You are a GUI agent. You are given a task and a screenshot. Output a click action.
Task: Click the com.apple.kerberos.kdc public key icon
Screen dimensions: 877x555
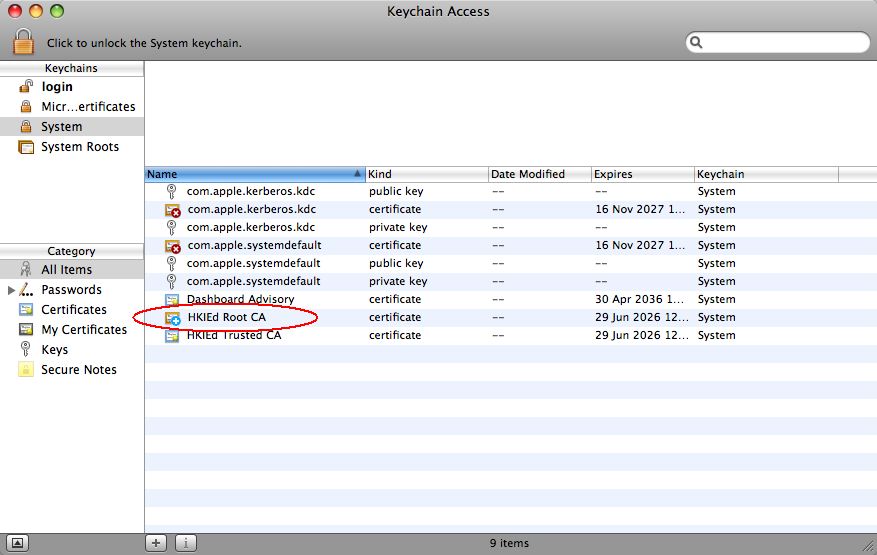click(x=172, y=191)
